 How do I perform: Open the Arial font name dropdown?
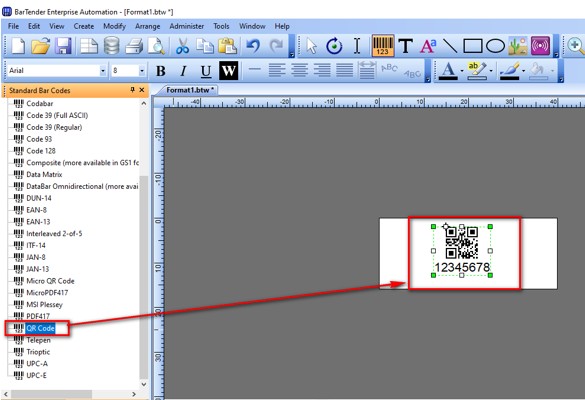pyautogui.click(x=103, y=71)
